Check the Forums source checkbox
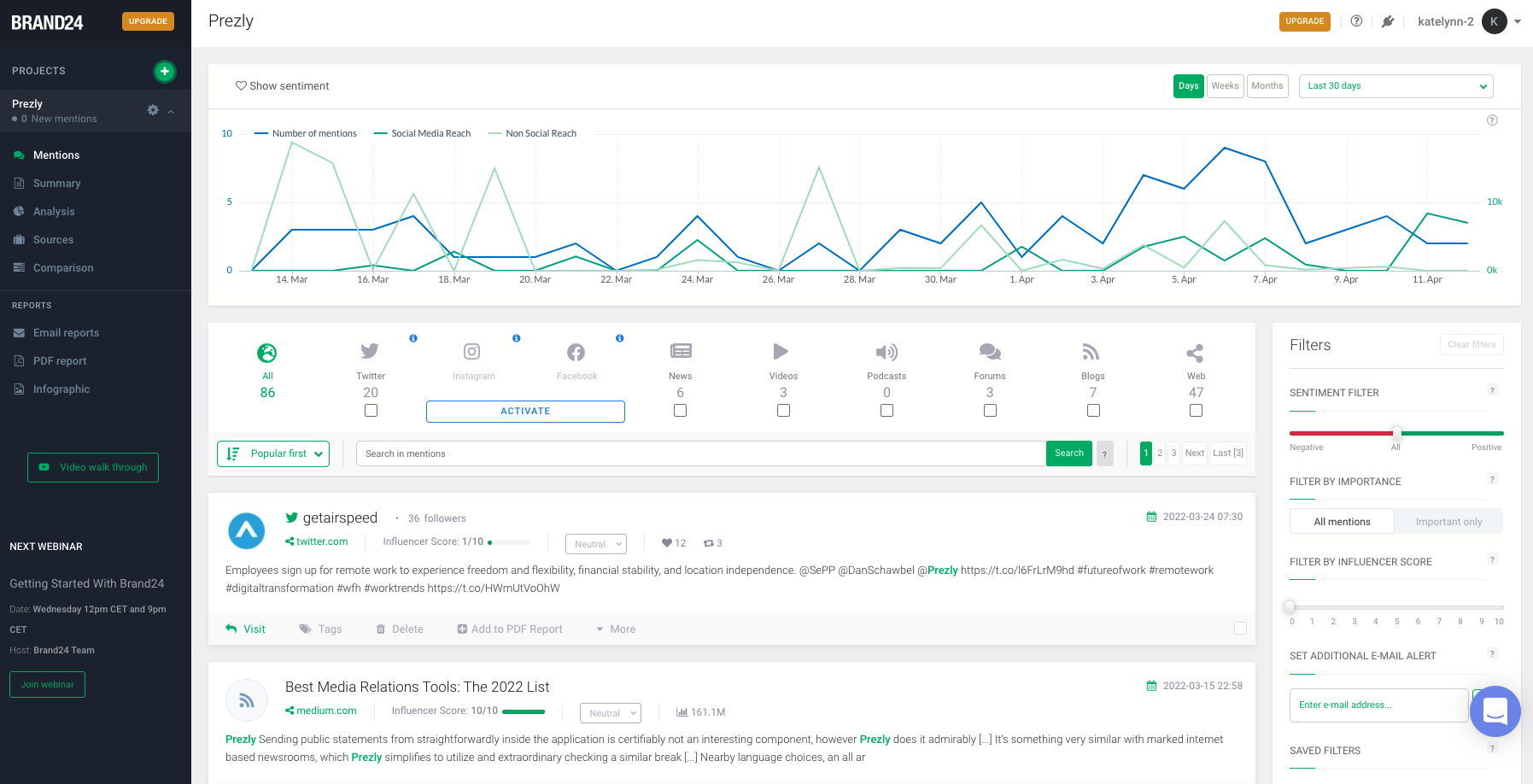This screenshot has height=784, width=1533. tap(990, 411)
